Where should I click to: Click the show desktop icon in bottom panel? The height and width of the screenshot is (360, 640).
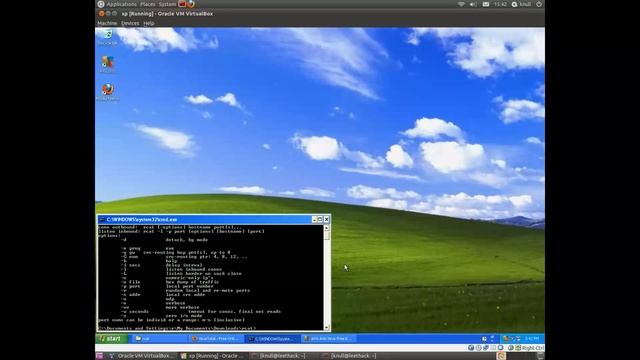pos(100,356)
